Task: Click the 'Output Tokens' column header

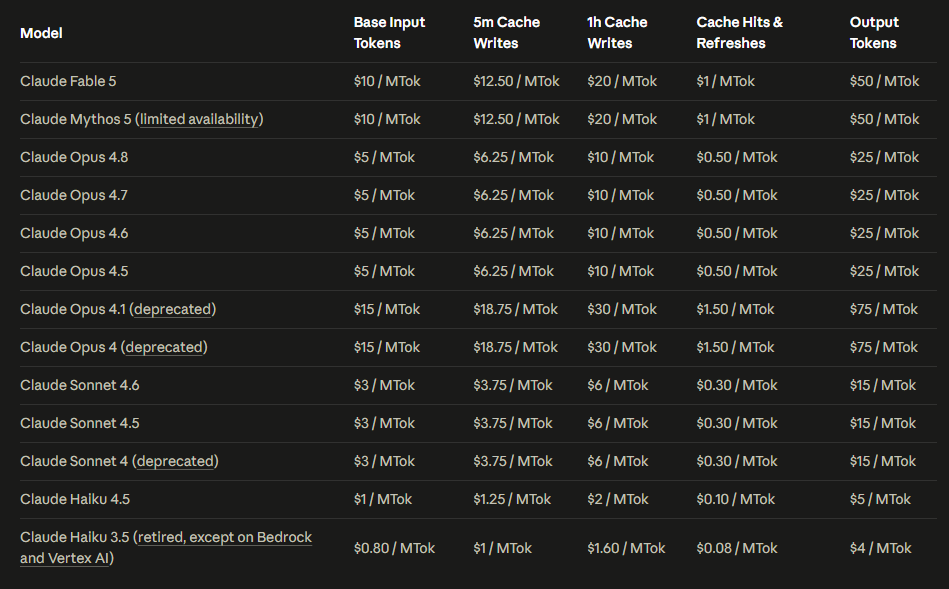Action: (x=874, y=33)
